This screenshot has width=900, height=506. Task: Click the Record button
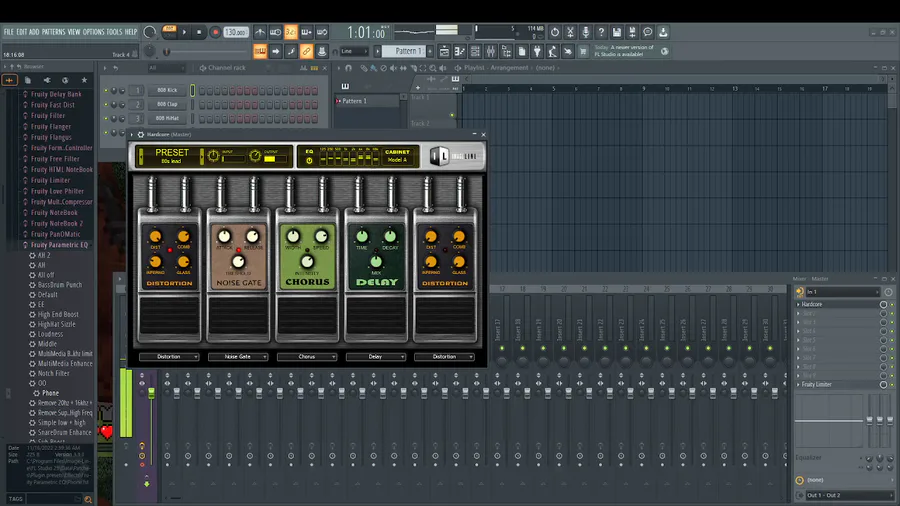(215, 32)
